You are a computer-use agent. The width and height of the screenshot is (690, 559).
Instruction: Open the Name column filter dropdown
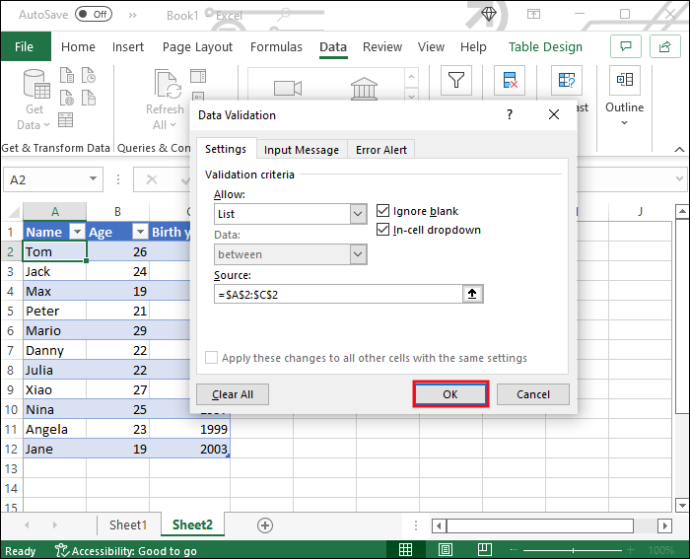(x=77, y=232)
